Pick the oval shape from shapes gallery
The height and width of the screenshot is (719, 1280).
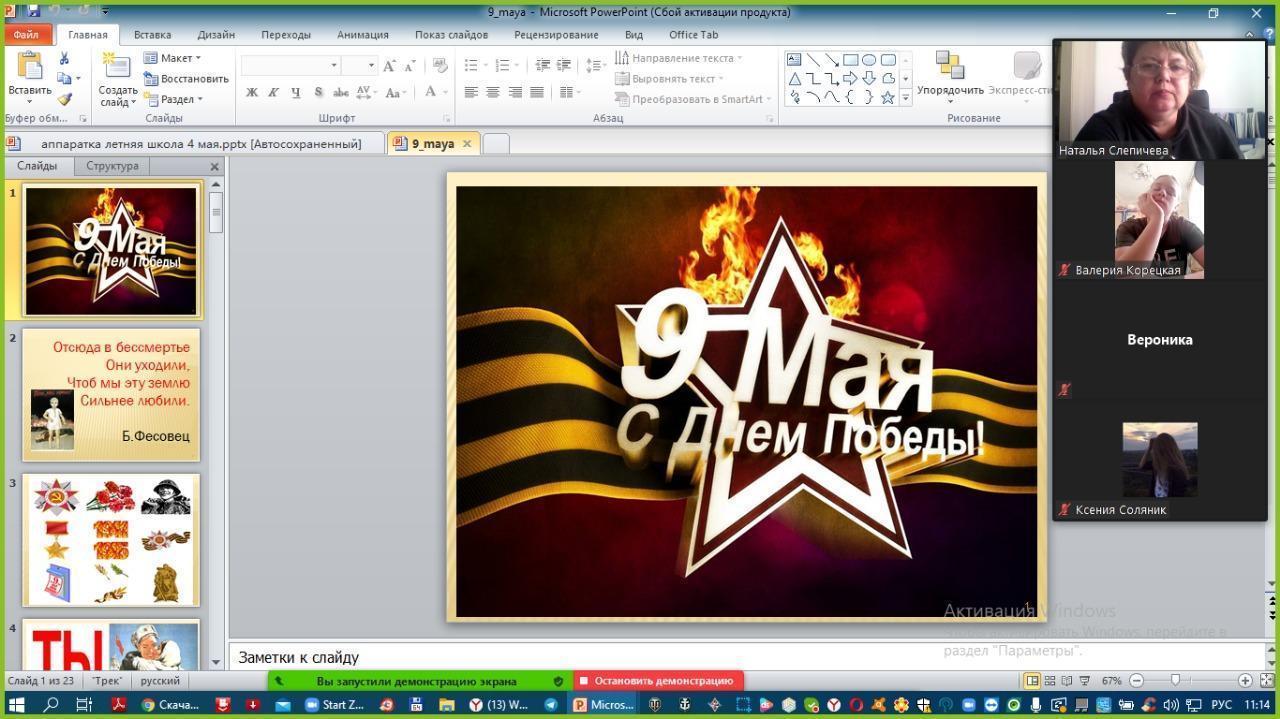868,60
